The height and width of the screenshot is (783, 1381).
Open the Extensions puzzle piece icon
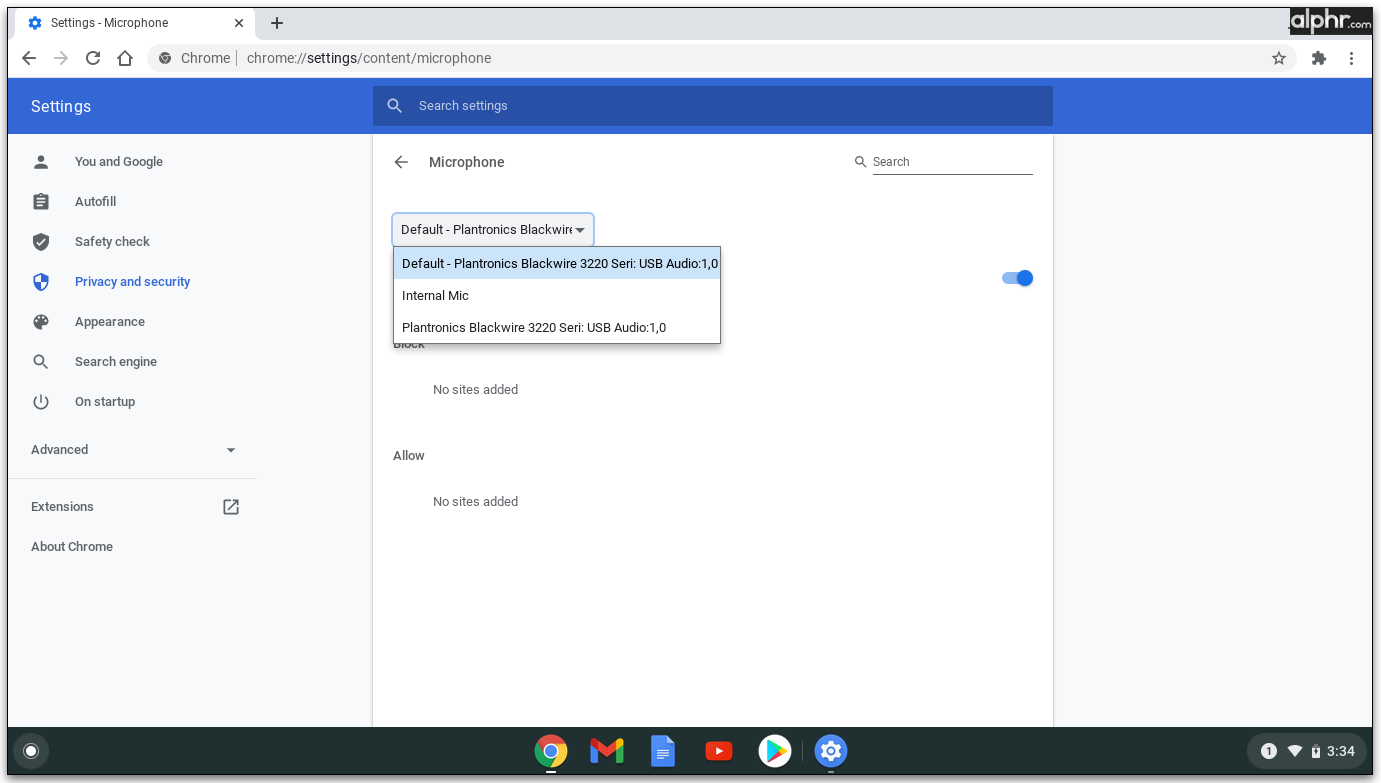pos(1318,58)
